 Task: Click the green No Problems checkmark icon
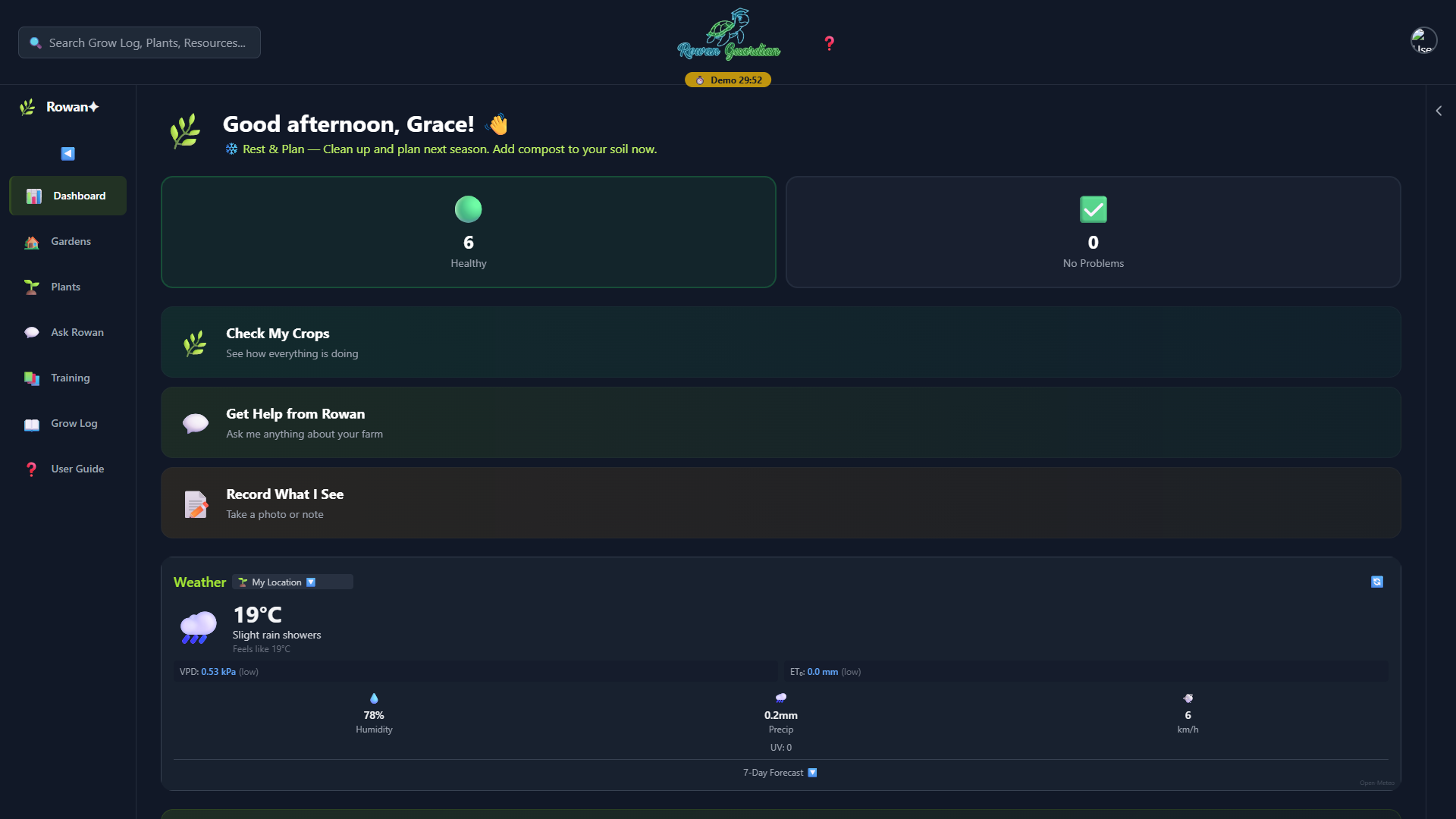coord(1093,209)
